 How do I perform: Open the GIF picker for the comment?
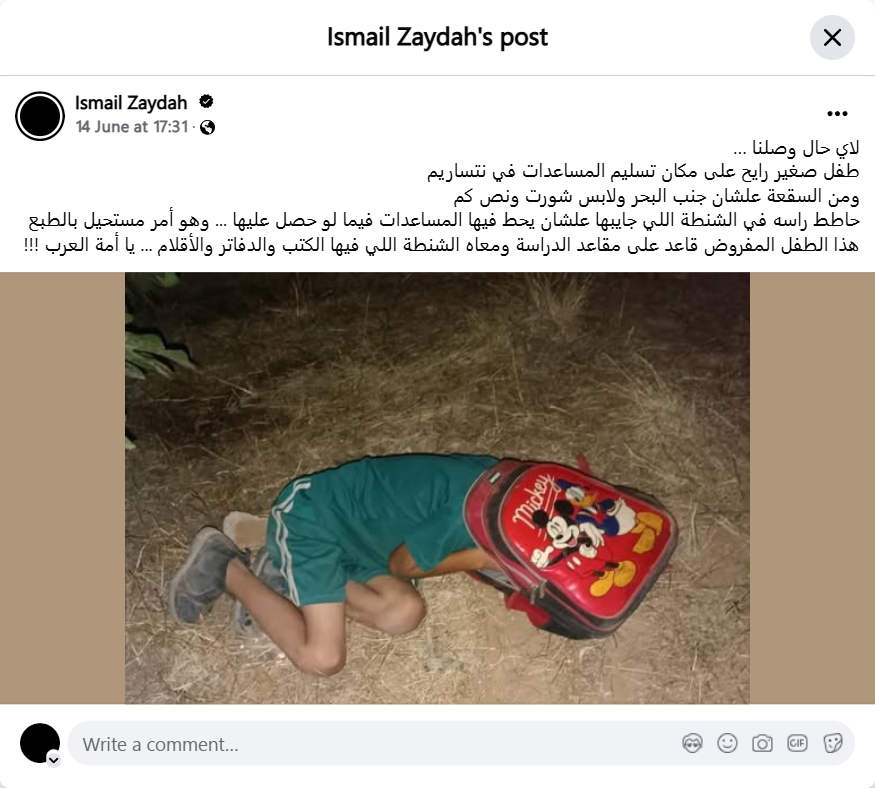coord(797,743)
